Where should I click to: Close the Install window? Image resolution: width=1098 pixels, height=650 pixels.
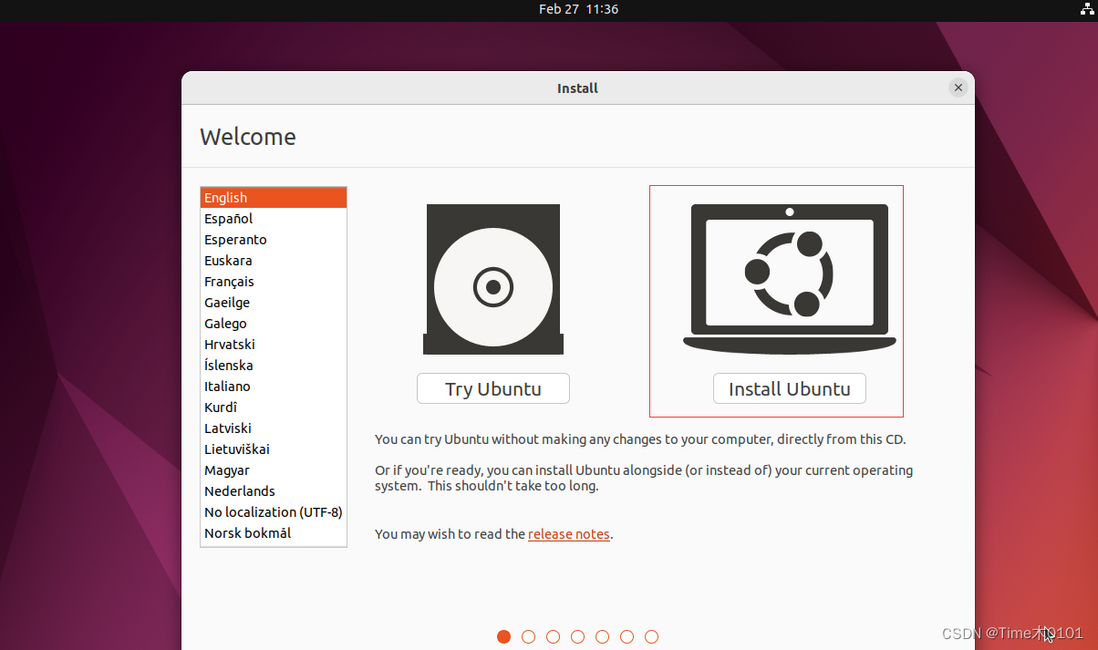tap(958, 88)
